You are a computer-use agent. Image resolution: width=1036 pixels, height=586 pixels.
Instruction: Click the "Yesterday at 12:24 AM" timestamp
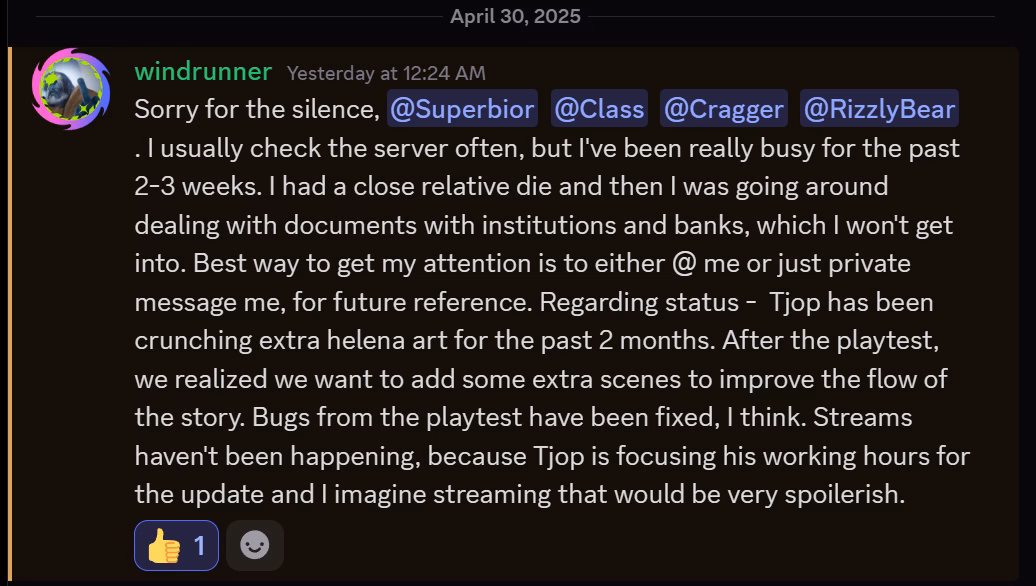click(386, 72)
